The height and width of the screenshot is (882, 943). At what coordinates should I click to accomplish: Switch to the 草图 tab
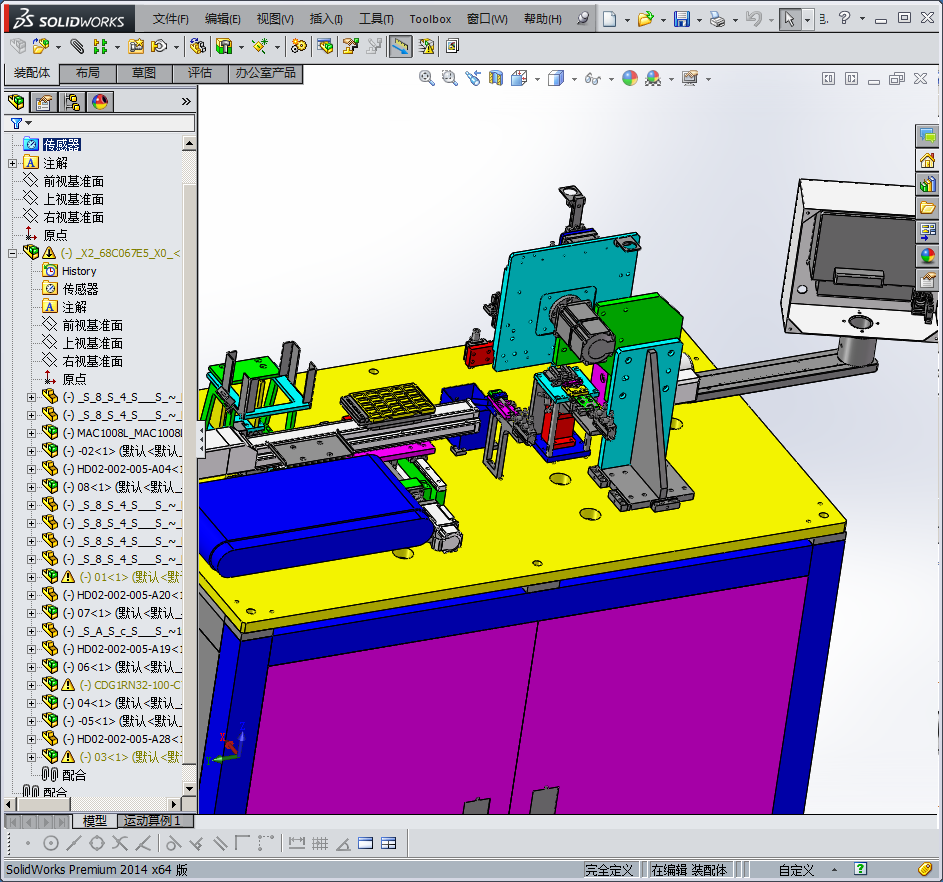pyautogui.click(x=144, y=73)
